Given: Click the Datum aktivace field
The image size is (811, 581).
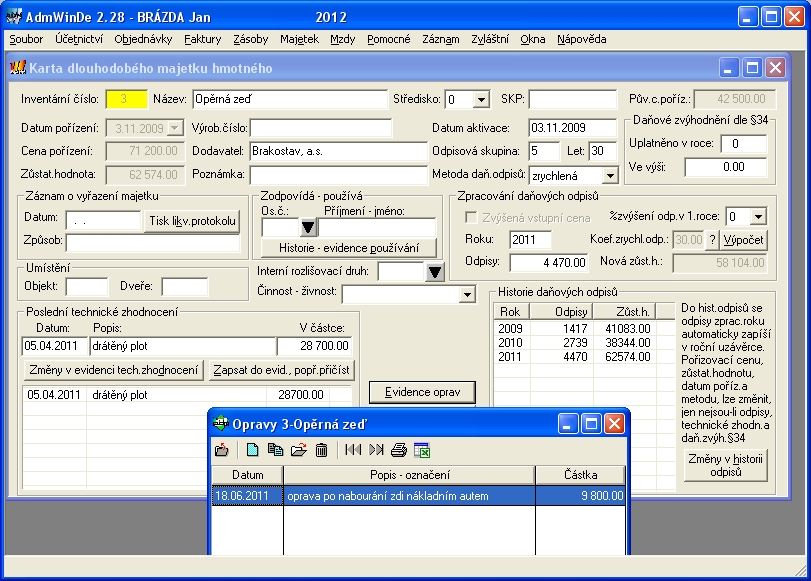Looking at the screenshot, I should tap(573, 128).
